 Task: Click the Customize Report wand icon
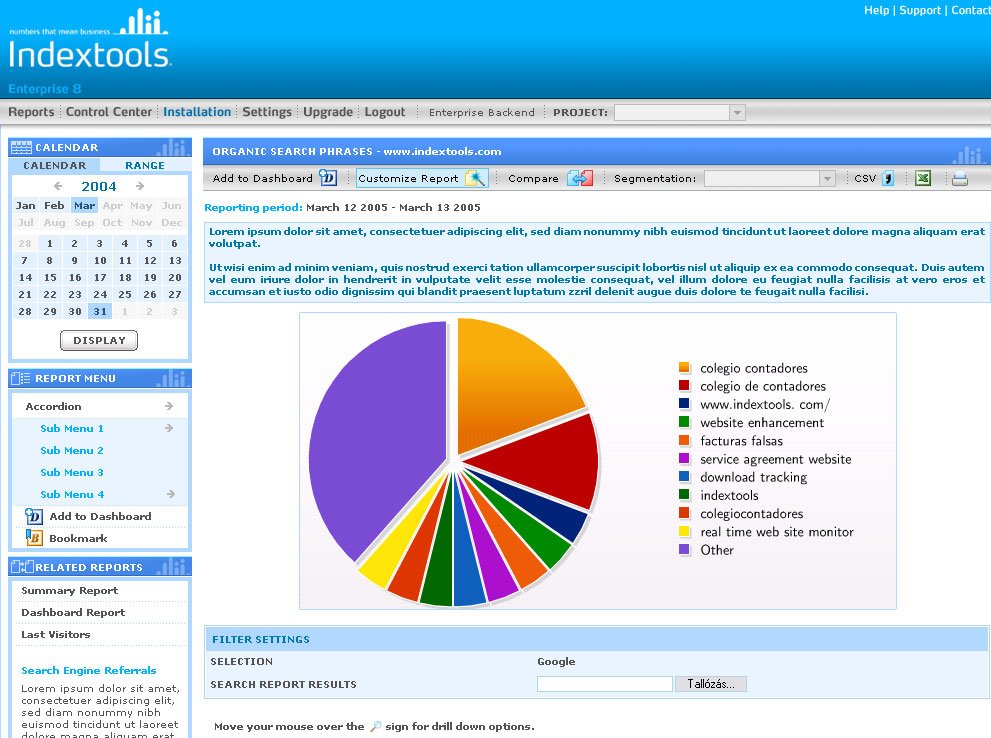[475, 178]
